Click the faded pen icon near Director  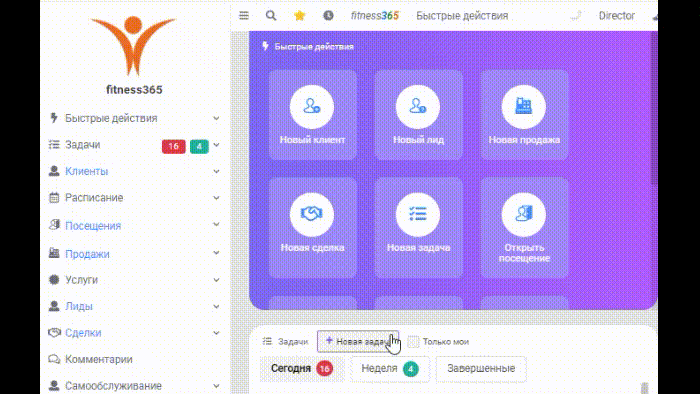pos(576,16)
